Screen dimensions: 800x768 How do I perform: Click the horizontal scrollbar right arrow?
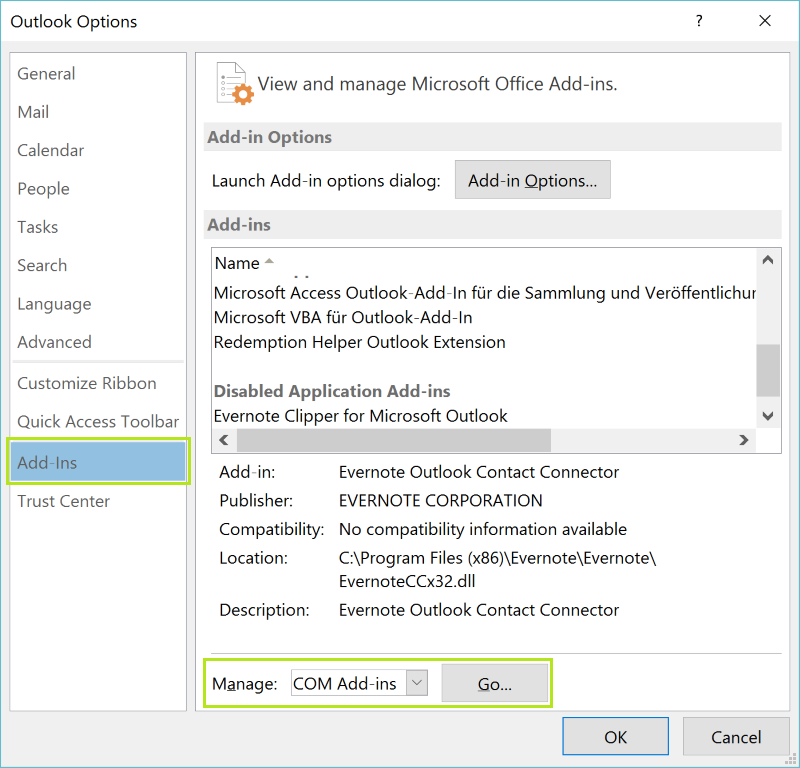pyautogui.click(x=743, y=440)
